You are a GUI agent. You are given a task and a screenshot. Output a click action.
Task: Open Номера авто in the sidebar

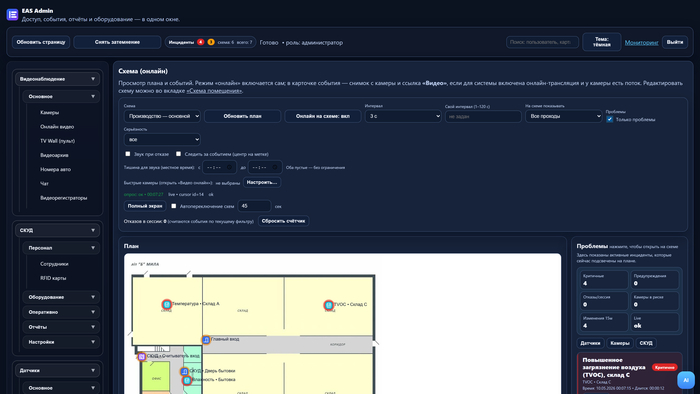55,170
